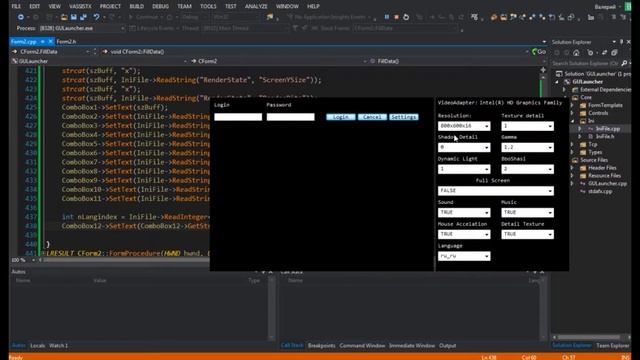Screen dimensions: 640x360
Task: Select the Header Files folder
Action: (x=602, y=168)
